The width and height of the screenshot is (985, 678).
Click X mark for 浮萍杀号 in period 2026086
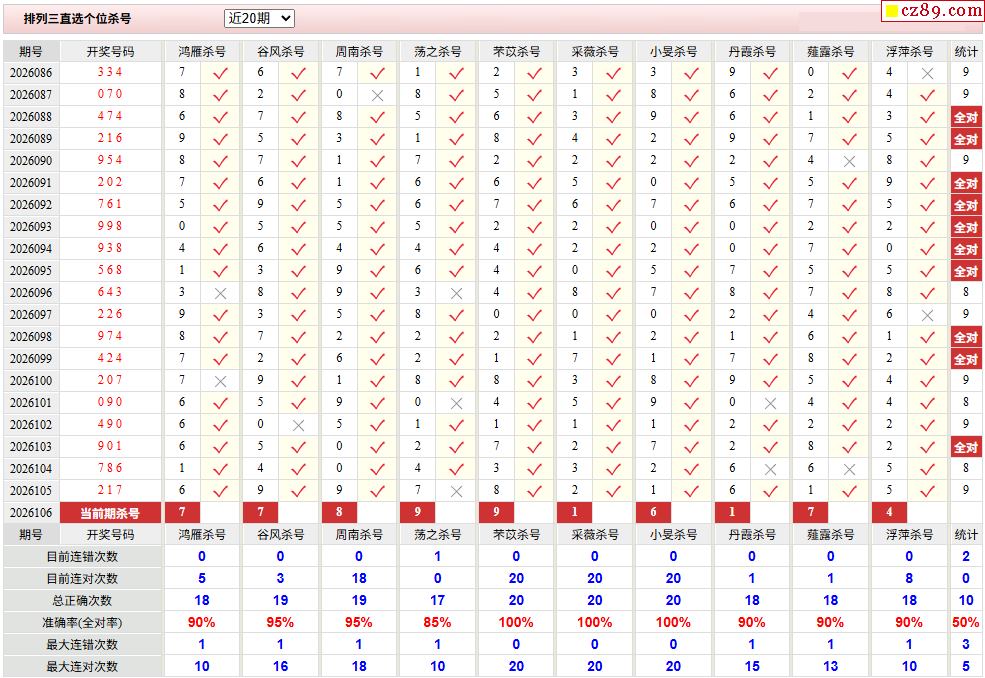click(x=927, y=73)
